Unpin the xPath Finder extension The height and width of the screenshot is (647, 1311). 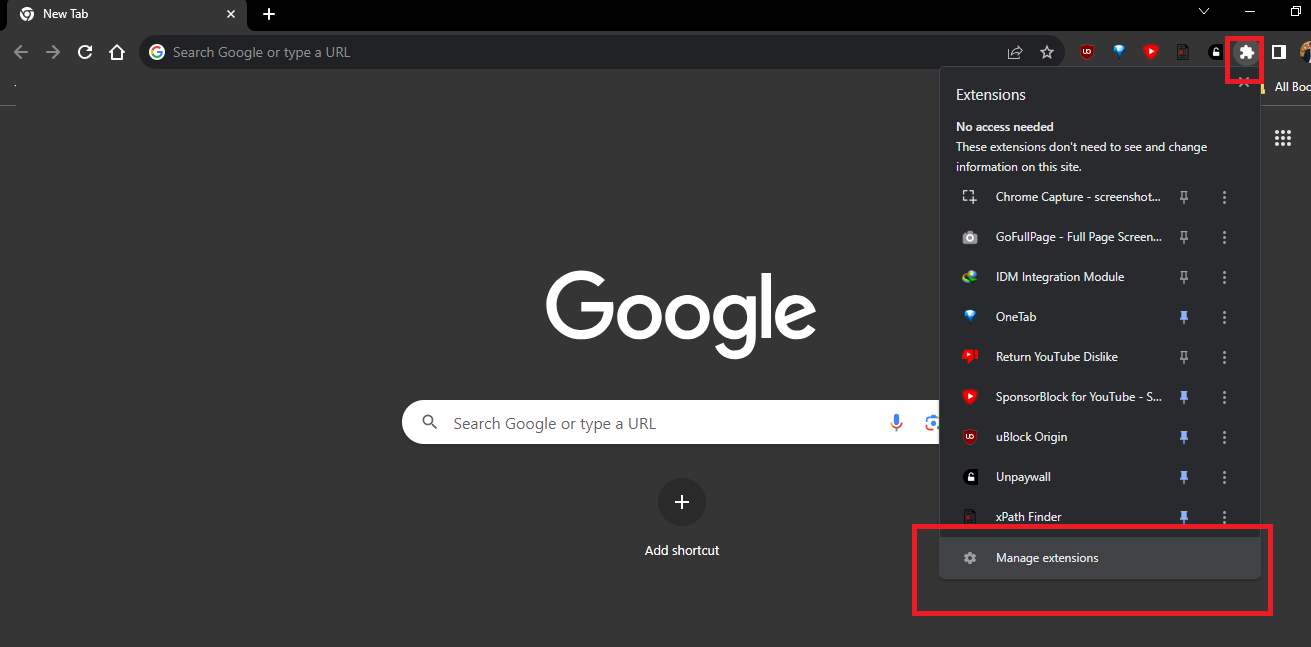tap(1184, 517)
